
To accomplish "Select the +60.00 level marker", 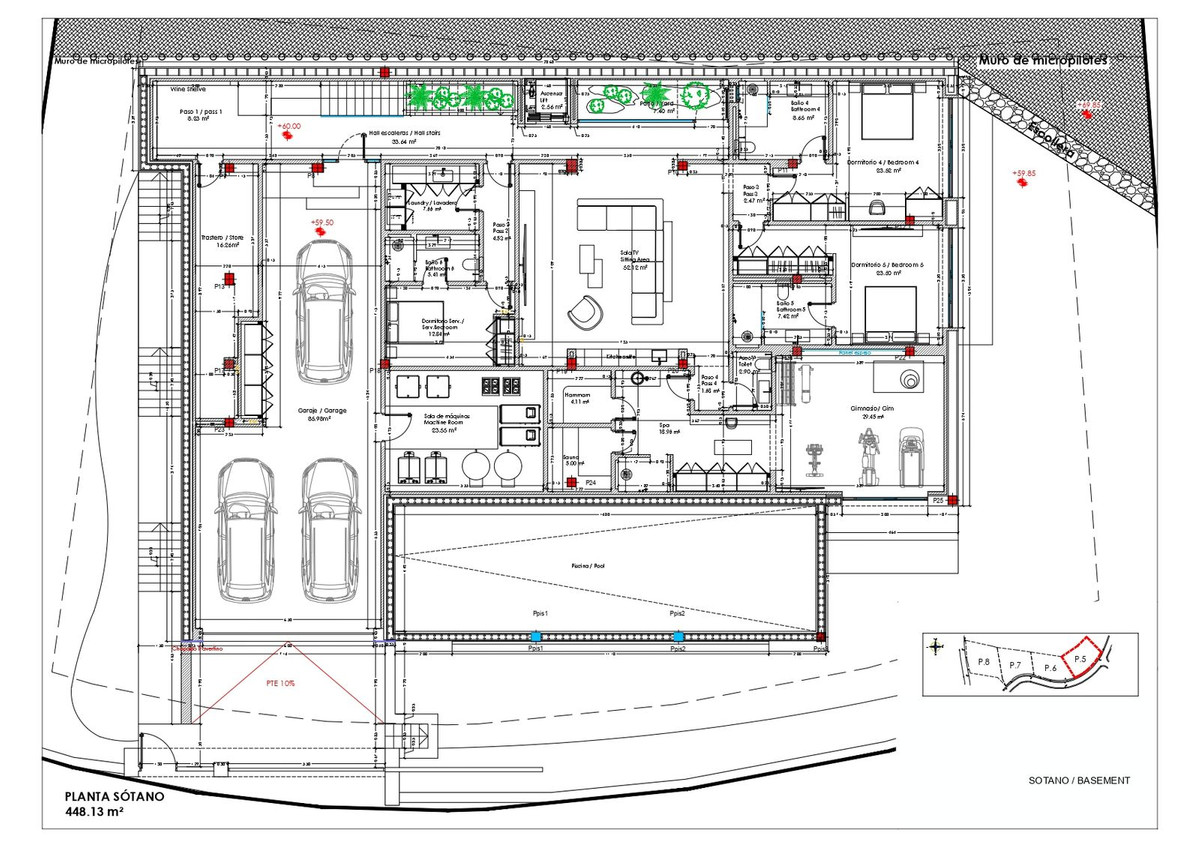I will coord(290,131).
